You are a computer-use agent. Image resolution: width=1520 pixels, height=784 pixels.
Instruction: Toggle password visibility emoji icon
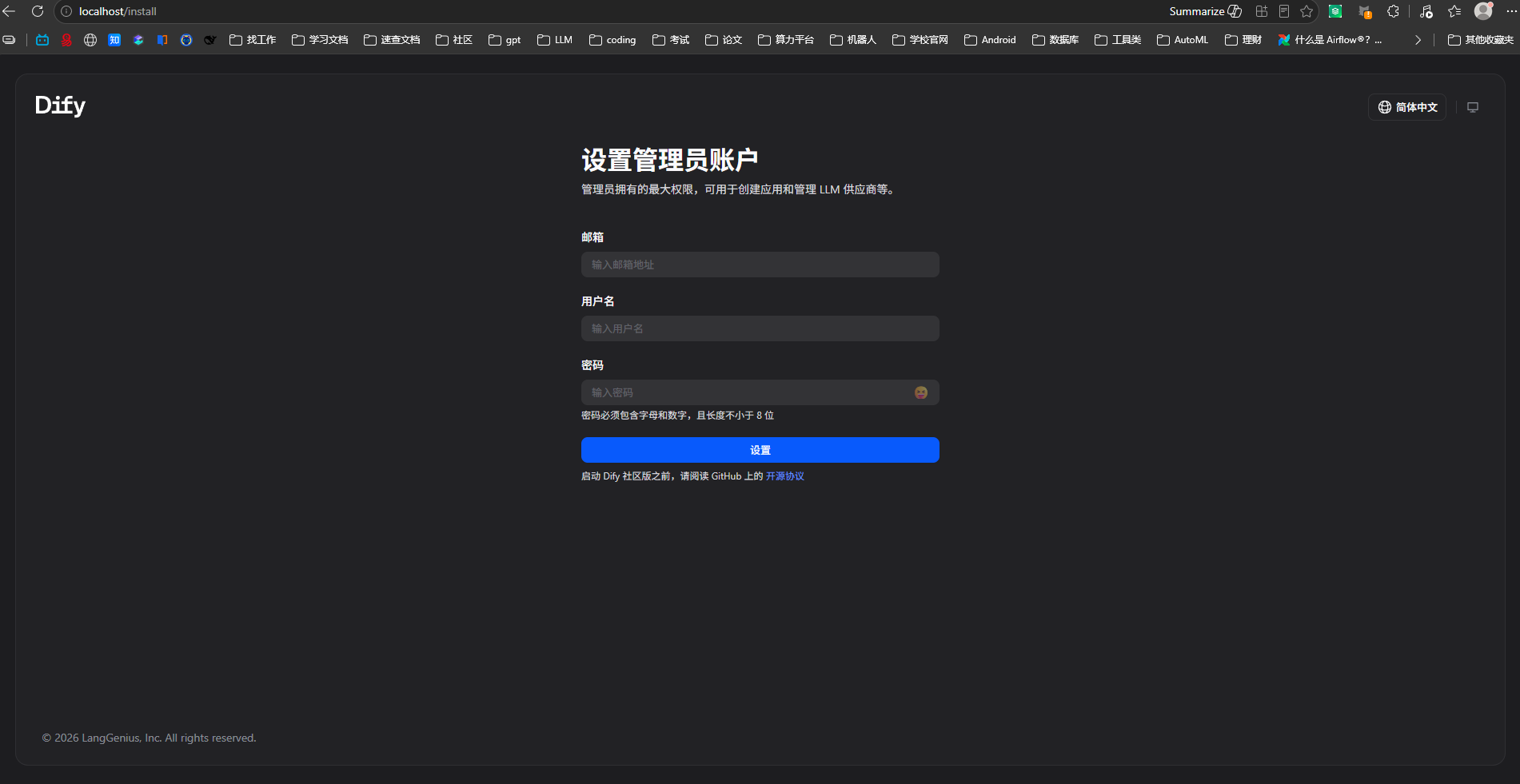921,392
